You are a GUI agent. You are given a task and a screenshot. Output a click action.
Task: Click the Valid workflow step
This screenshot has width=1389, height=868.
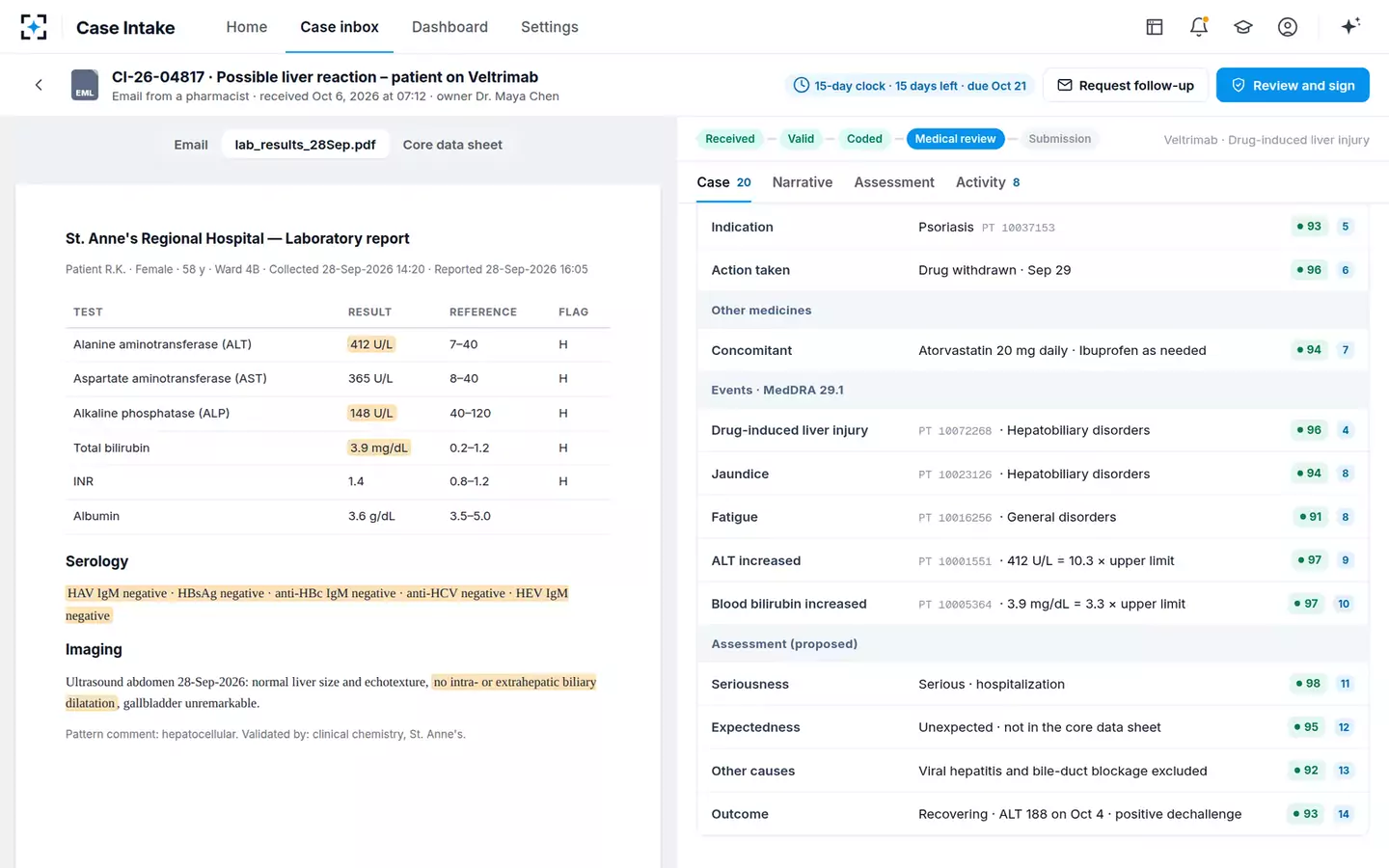[801, 139]
